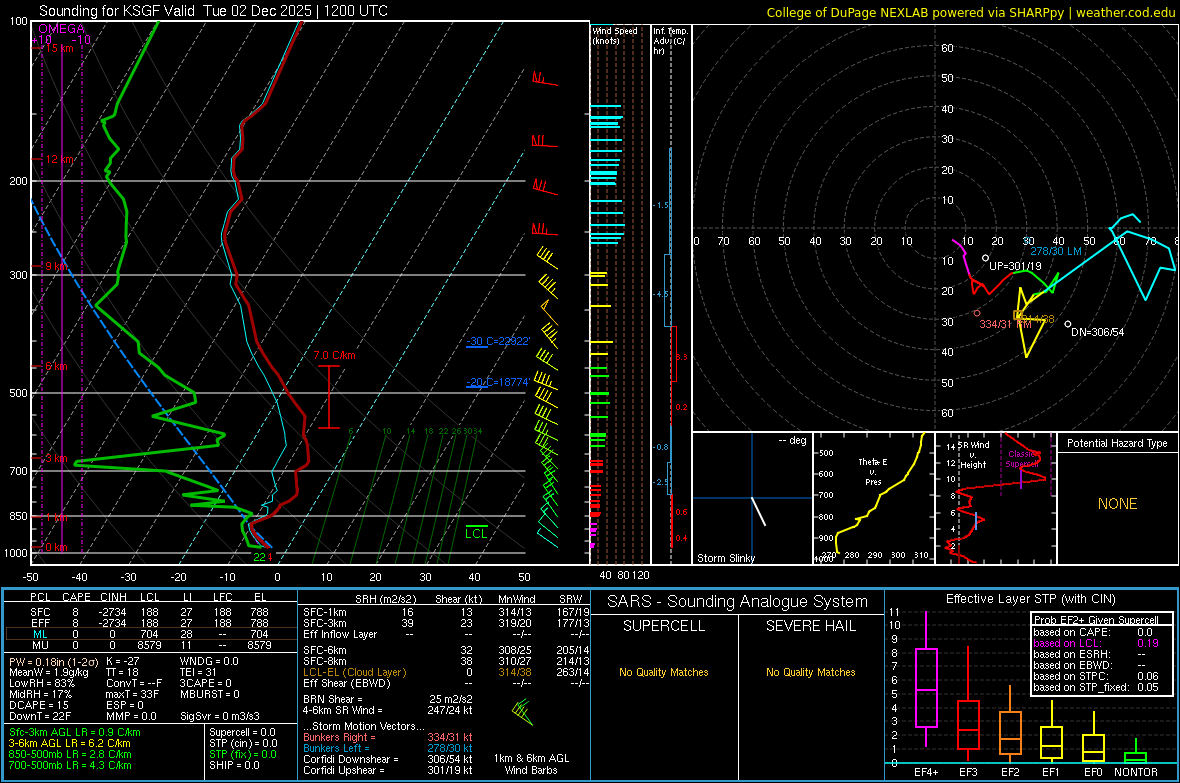1180x783 pixels.
Task: Click the SEVERE HAIL column heading
Action: point(810,626)
